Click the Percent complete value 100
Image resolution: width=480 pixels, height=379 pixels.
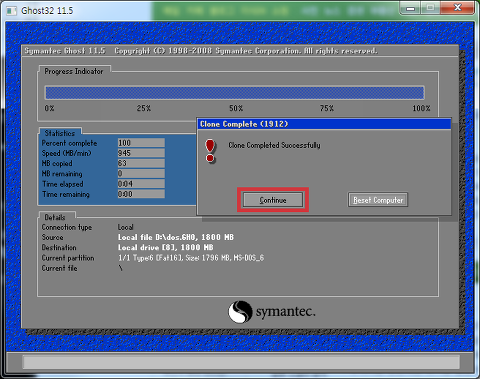click(x=141, y=143)
